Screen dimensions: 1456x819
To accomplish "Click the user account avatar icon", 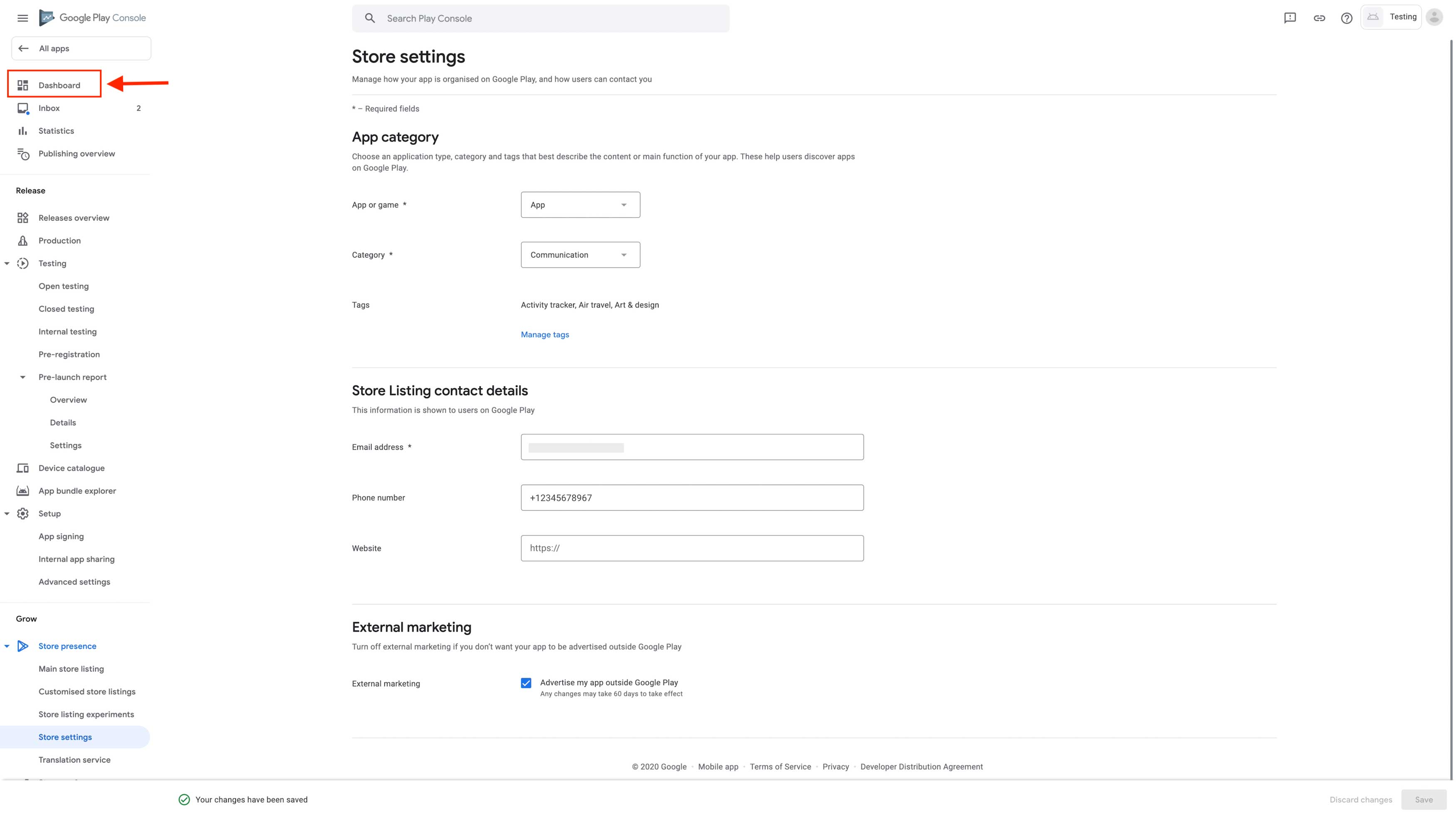I will point(1434,17).
